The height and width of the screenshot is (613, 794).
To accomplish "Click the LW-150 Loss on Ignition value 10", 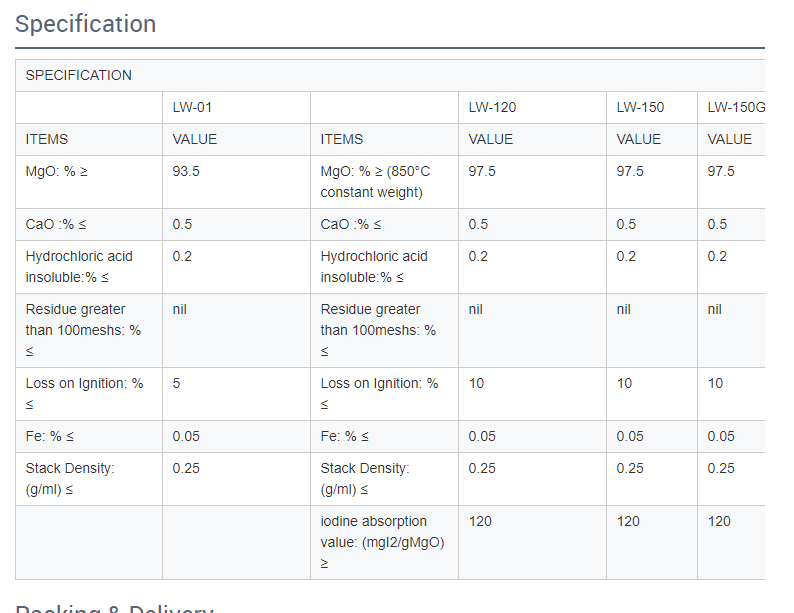I will [624, 383].
